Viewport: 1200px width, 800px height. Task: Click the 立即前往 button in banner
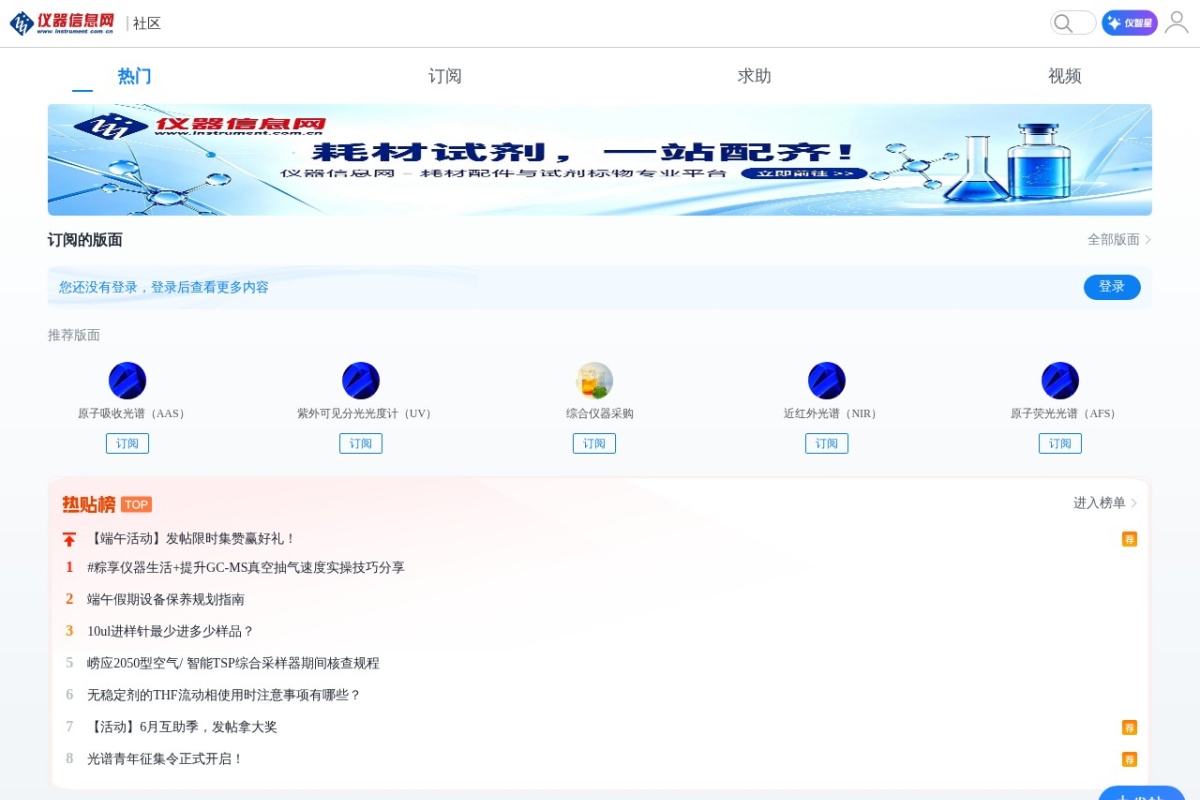pos(804,173)
